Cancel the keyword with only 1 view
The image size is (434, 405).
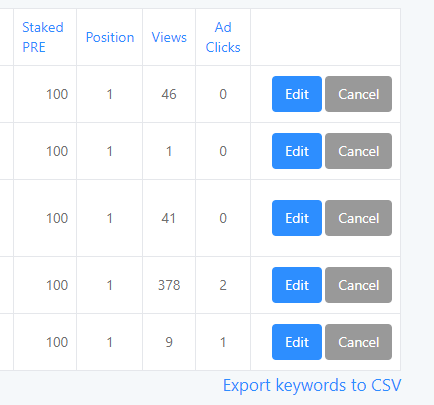click(359, 151)
